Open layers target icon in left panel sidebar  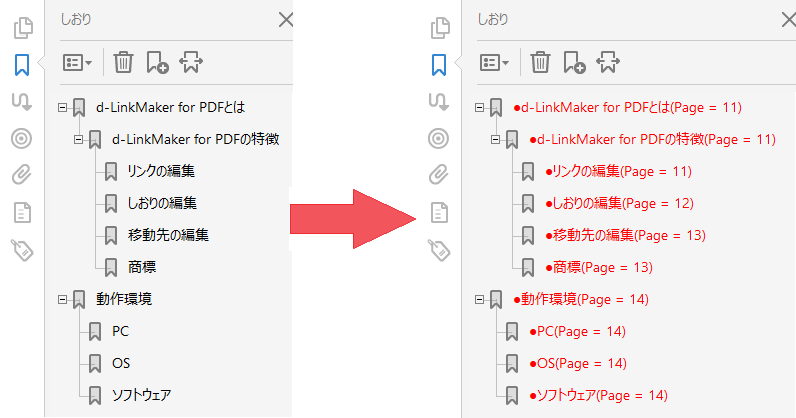21,138
